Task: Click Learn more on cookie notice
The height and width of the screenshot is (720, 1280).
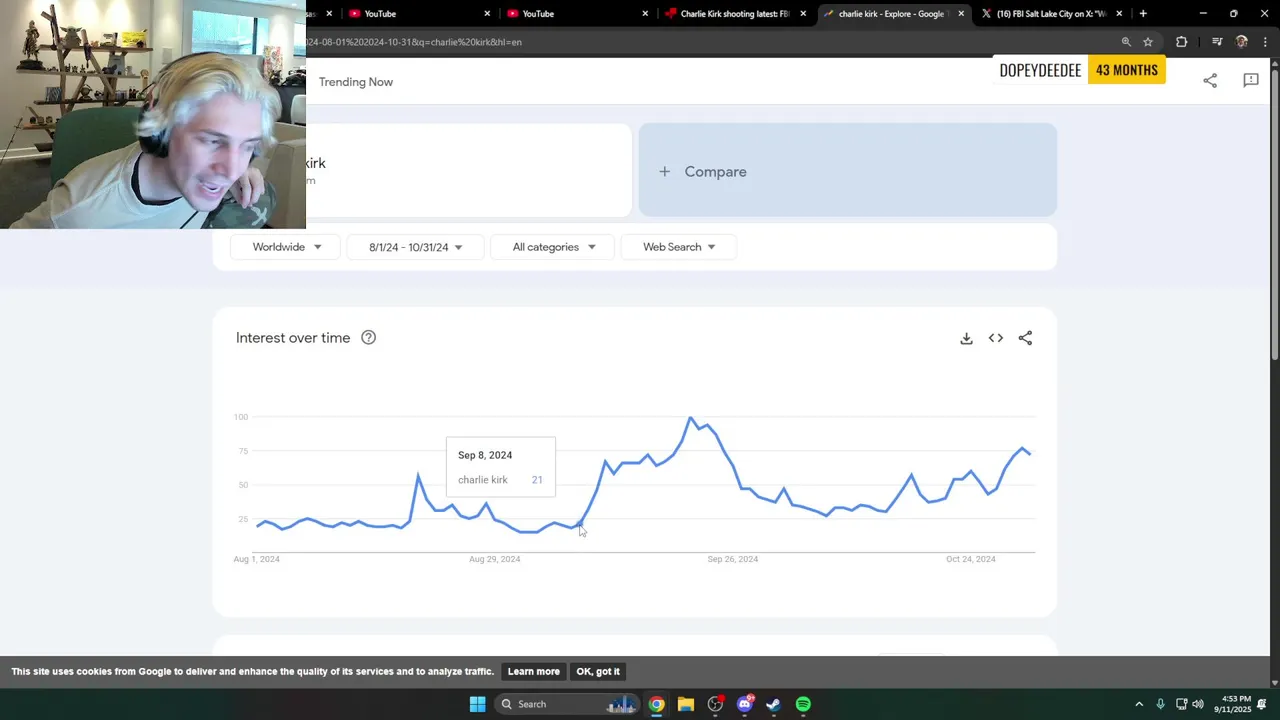Action: click(533, 671)
